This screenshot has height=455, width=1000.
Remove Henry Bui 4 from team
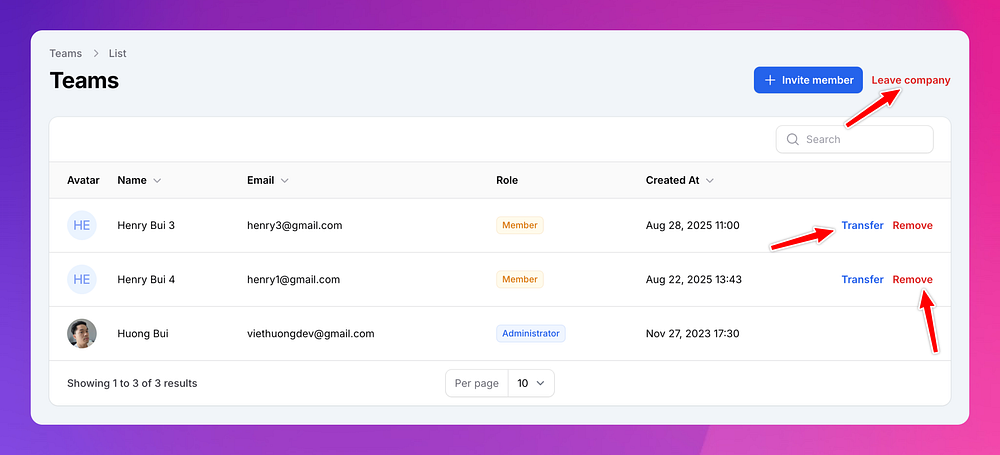[912, 279]
